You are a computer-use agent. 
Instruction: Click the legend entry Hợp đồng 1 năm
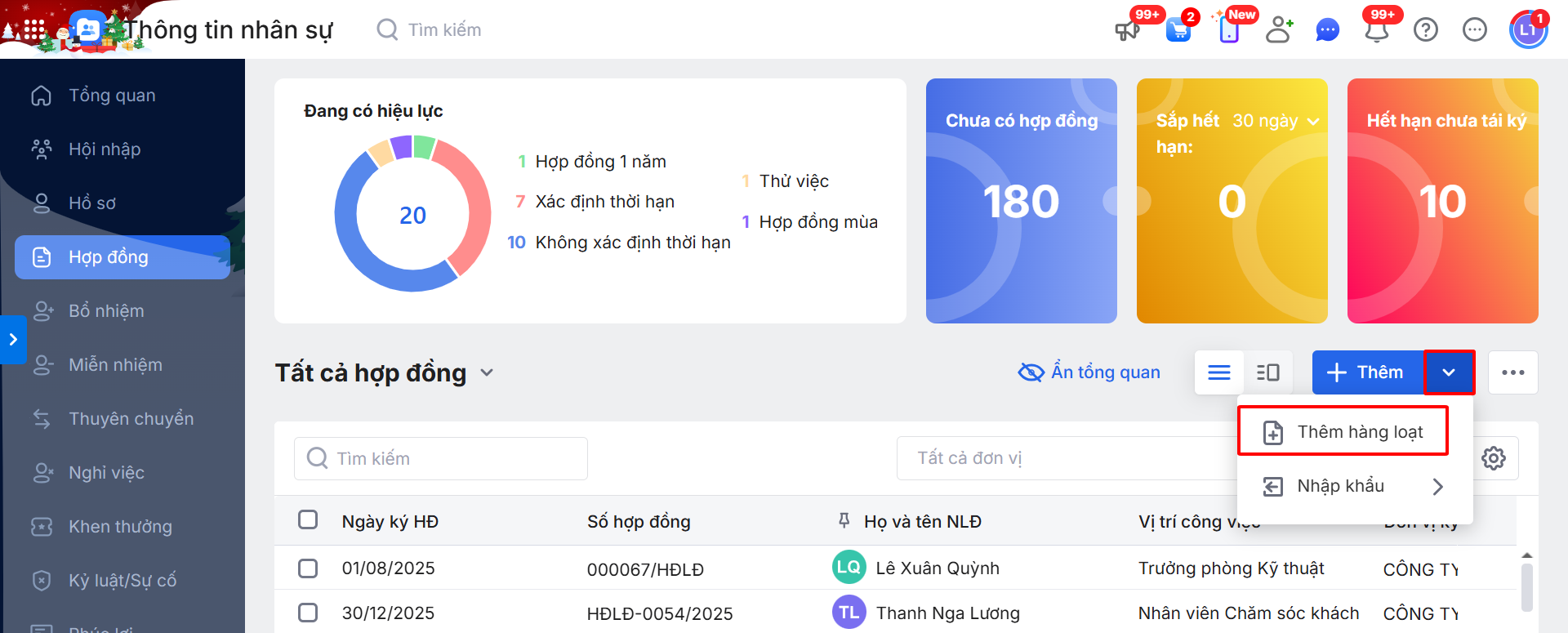[592, 161]
